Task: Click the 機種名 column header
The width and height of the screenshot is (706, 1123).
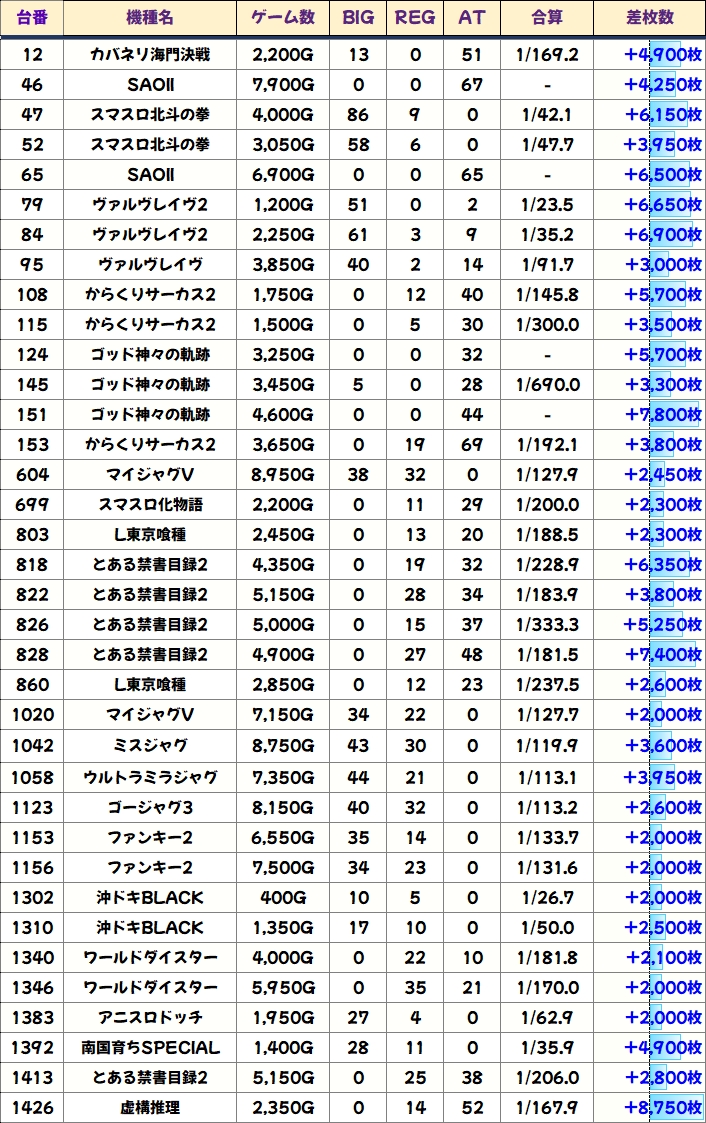Action: (150, 18)
